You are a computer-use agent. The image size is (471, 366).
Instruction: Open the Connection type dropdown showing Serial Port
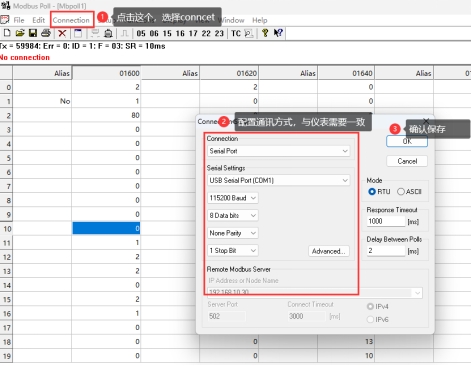point(278,151)
